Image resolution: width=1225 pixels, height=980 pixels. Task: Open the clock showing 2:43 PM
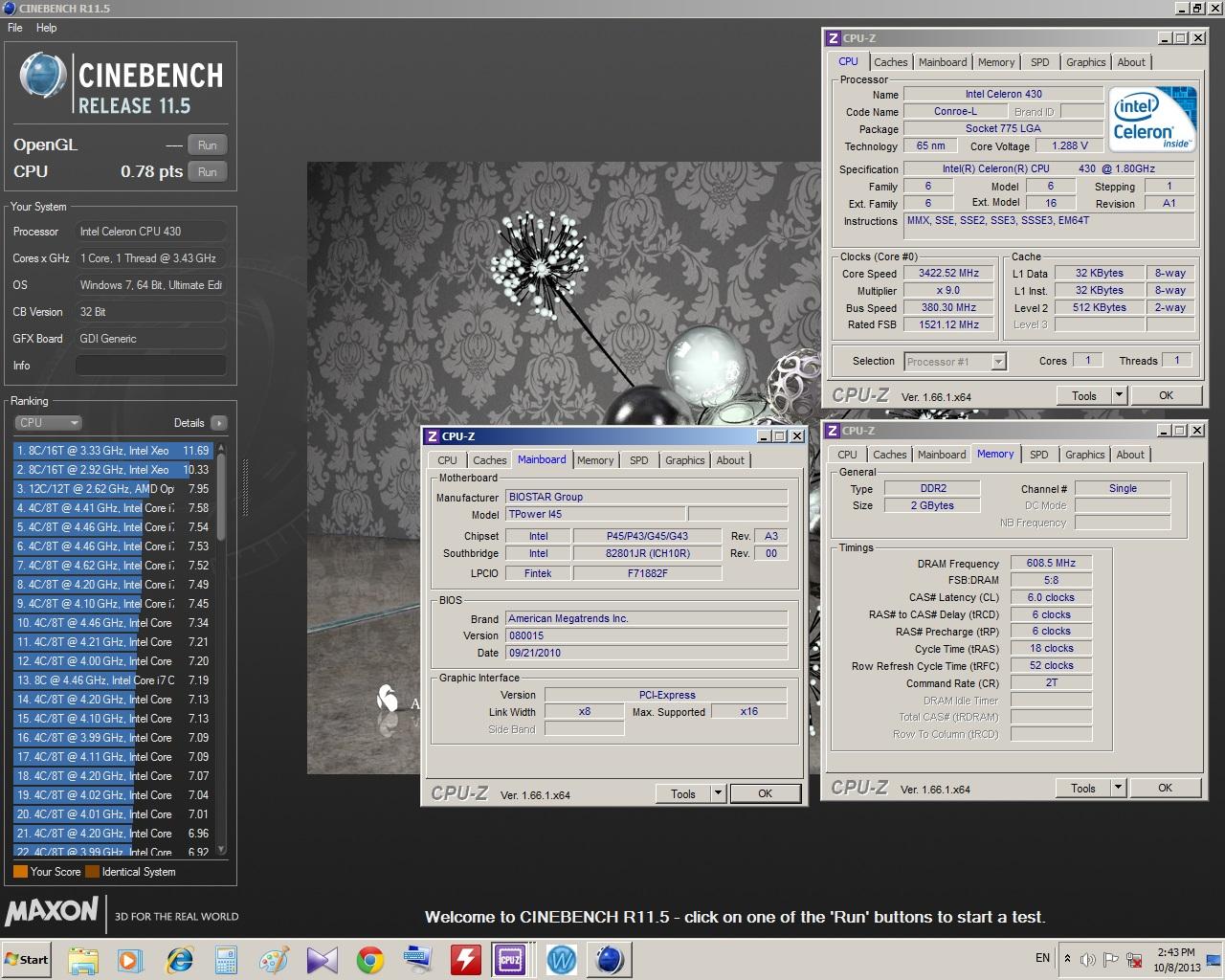(1176, 959)
